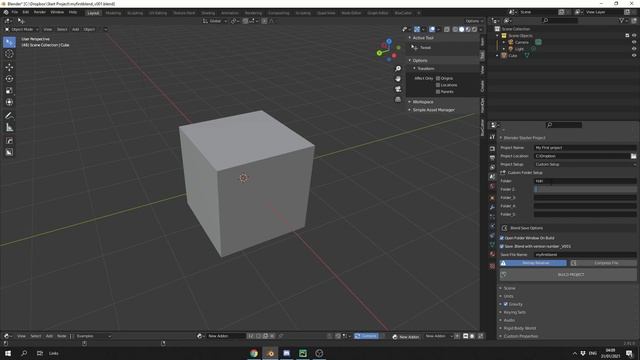Click the viewport Options button
This screenshot has width=640, height=360.
pyautogui.click(x=473, y=21)
